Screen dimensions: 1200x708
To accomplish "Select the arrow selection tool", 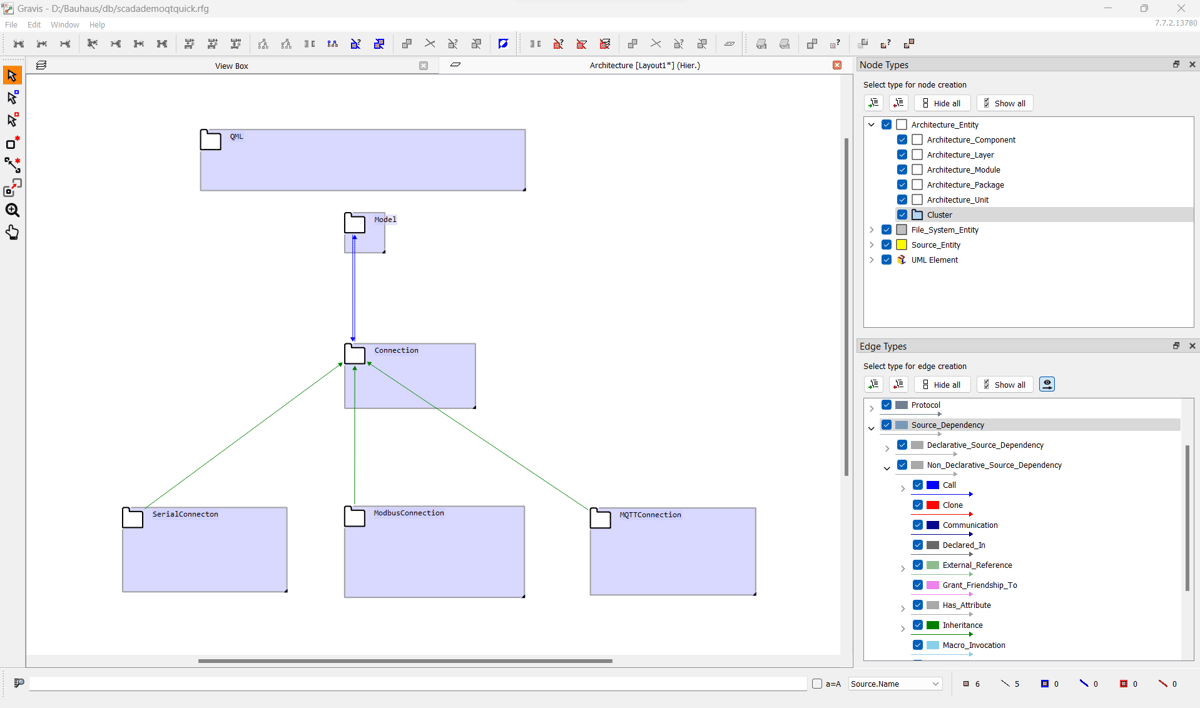I will [x=12, y=76].
